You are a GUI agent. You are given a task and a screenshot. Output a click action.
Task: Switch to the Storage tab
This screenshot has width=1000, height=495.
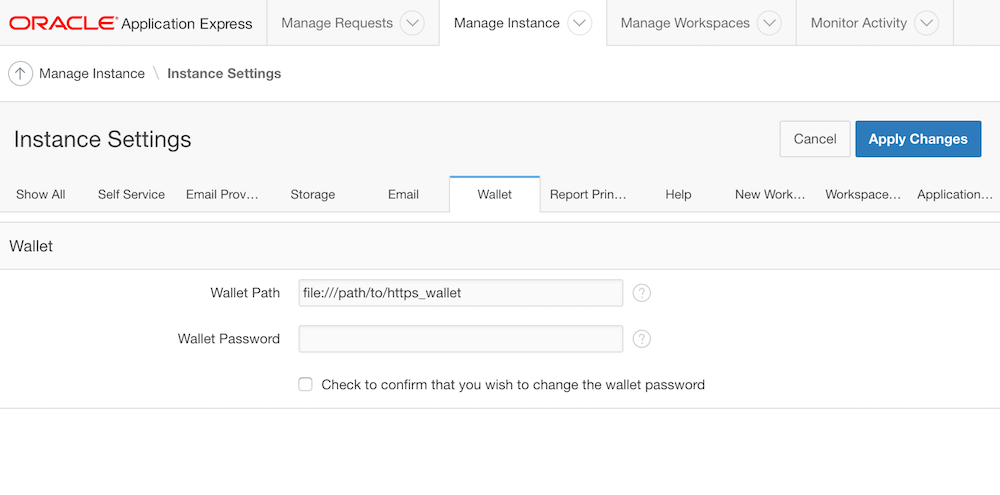coord(312,195)
